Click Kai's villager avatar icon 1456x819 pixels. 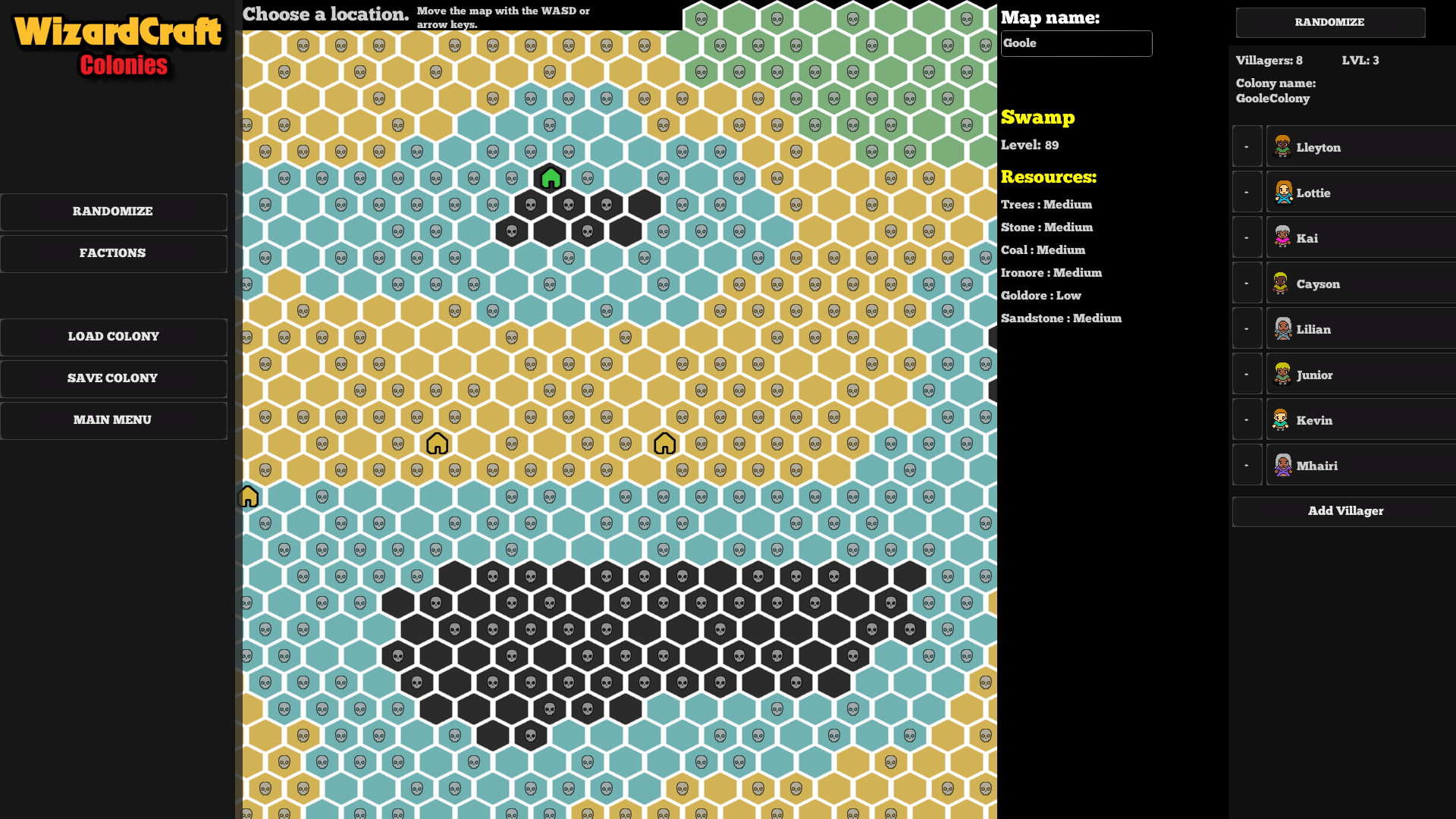pyautogui.click(x=1282, y=237)
